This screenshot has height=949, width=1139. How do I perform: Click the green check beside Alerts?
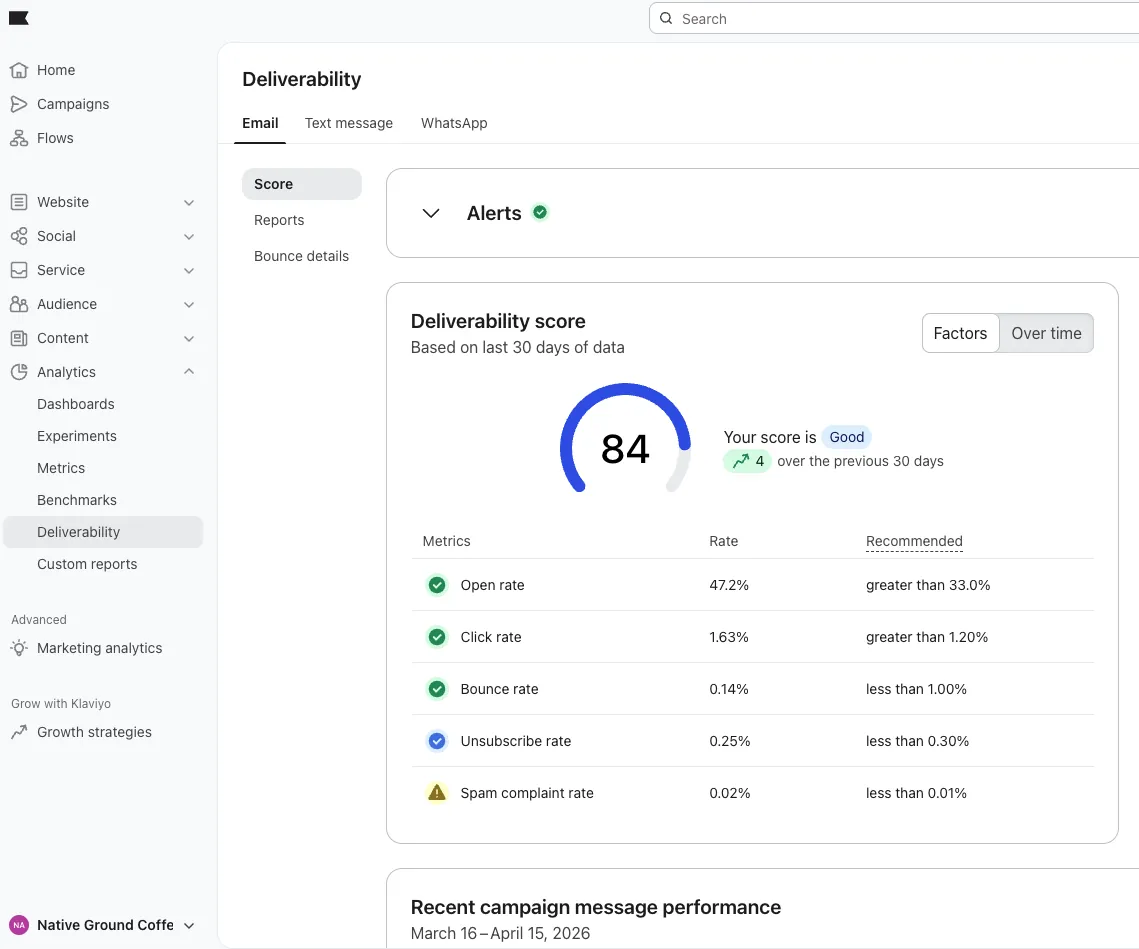[x=540, y=212]
